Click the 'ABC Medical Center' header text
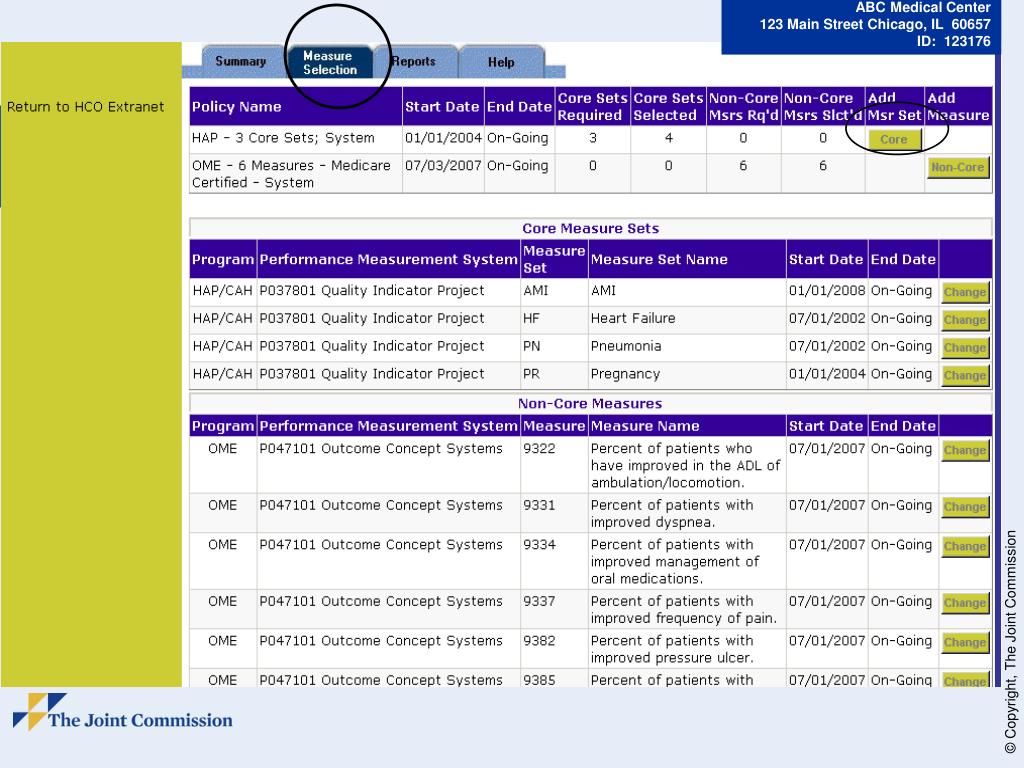1024x768 pixels. 923,8
